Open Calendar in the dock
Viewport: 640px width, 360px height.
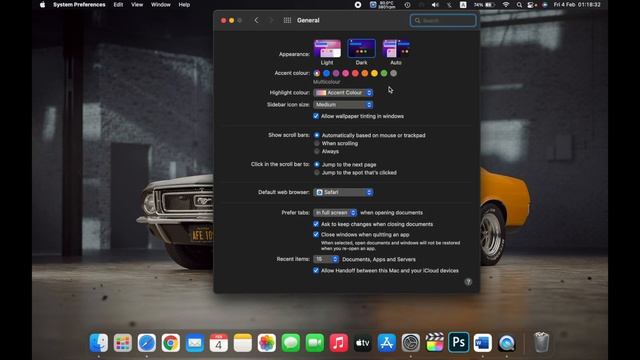[219, 342]
